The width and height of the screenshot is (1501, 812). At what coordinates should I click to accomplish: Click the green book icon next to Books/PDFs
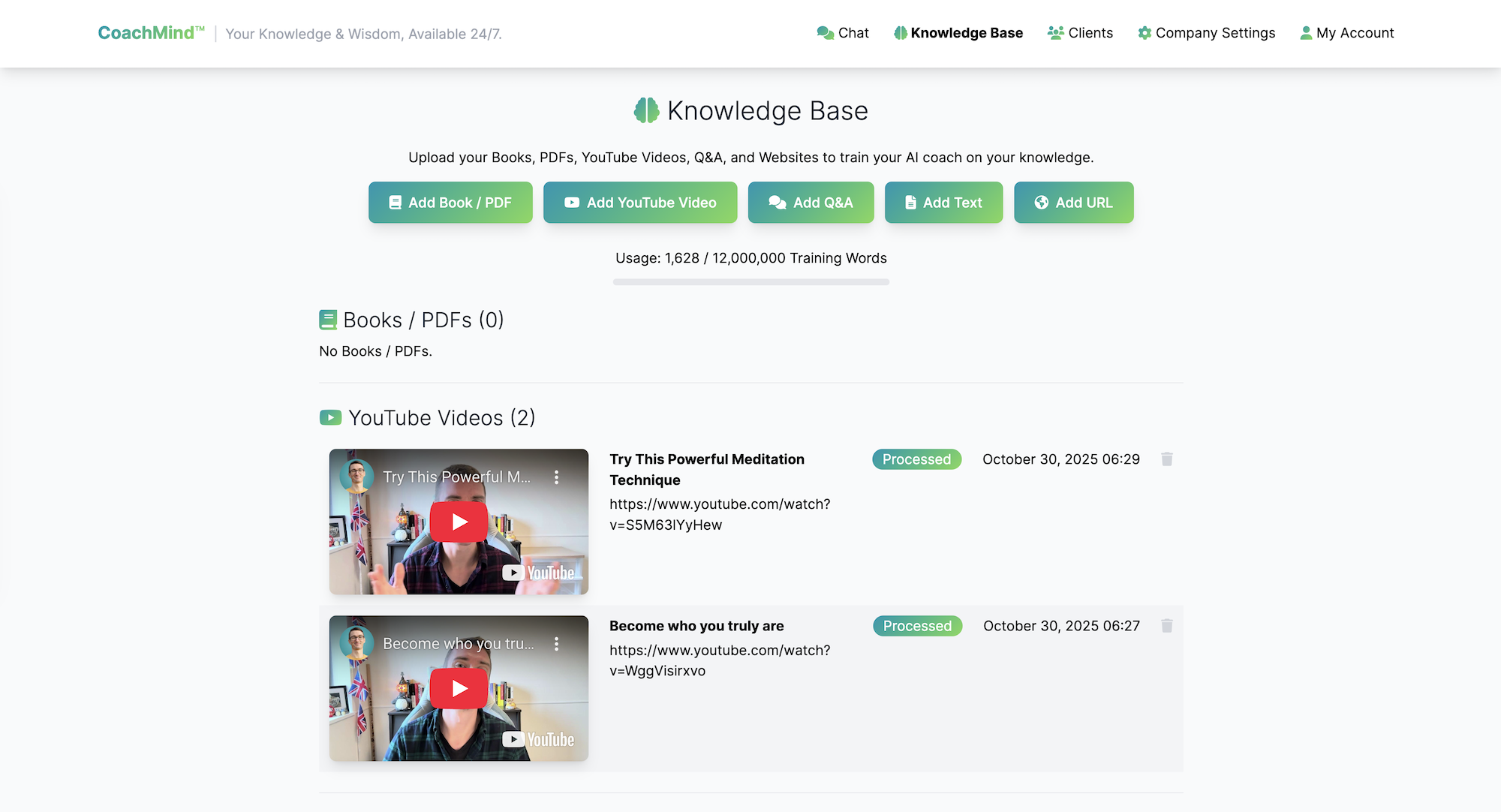point(328,319)
